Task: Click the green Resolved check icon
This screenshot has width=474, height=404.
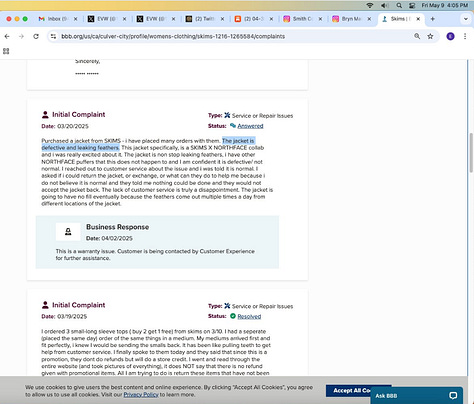Action: (x=233, y=316)
